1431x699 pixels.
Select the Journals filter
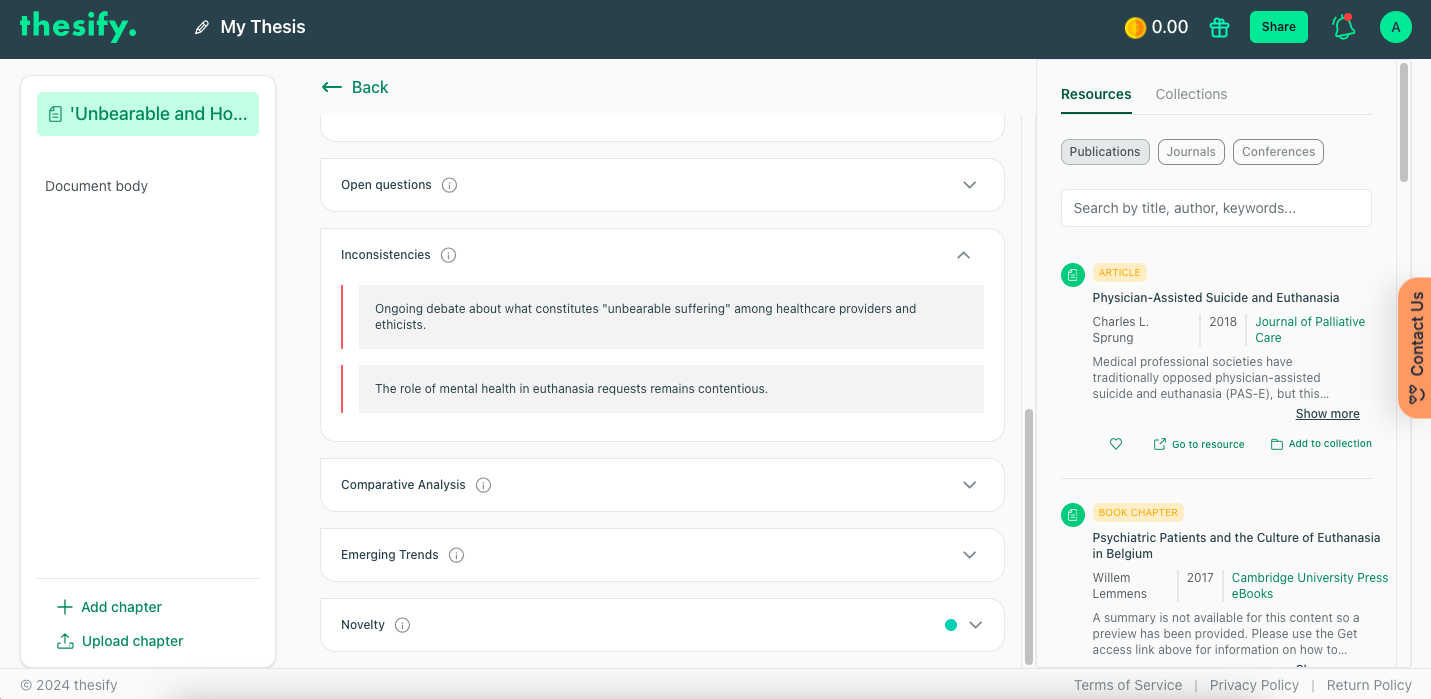pyautogui.click(x=1191, y=151)
